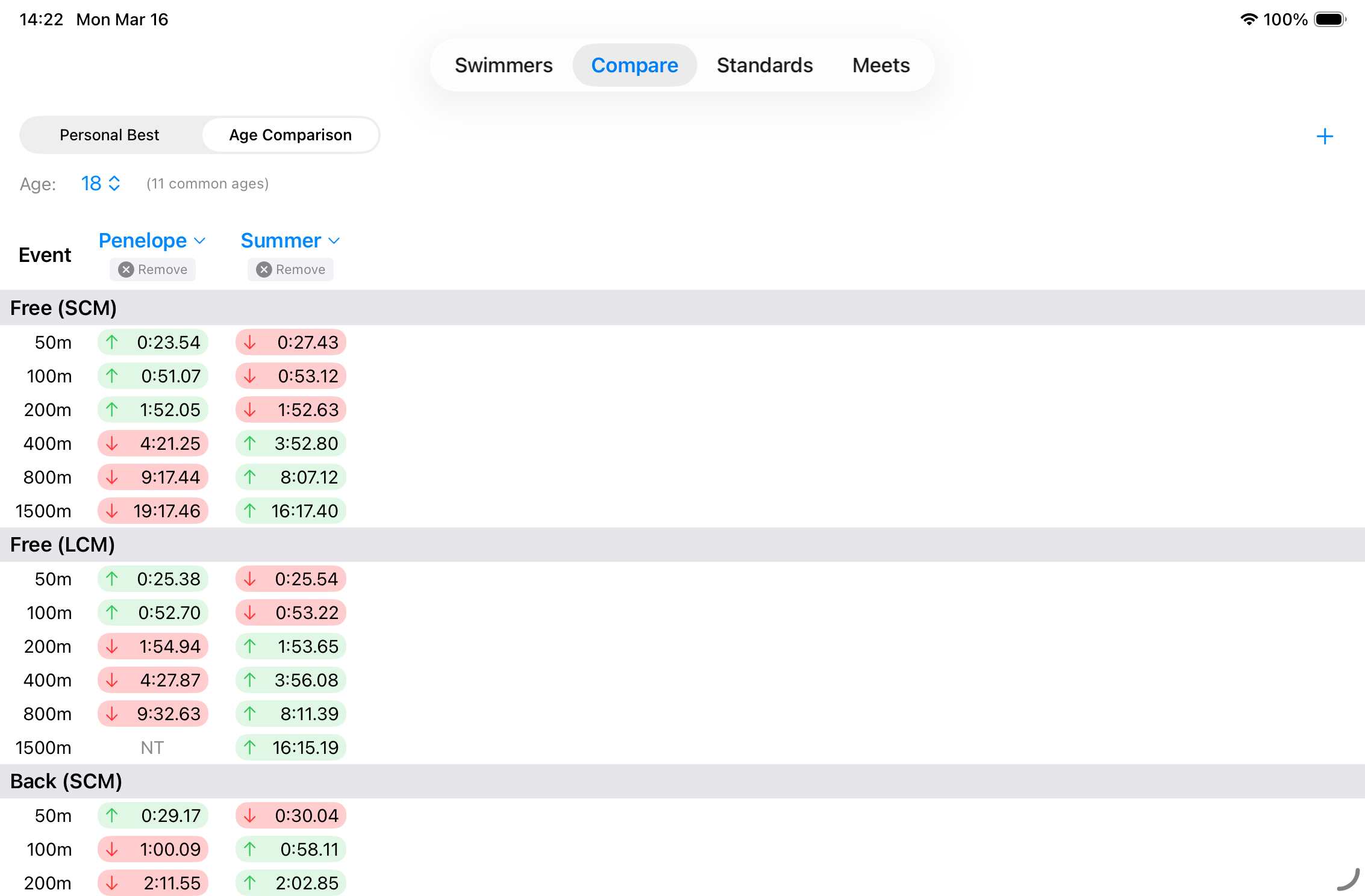Click green up arrow on Summer's 16:15.19 time
This screenshot has height=896, width=1365.
[x=250, y=748]
